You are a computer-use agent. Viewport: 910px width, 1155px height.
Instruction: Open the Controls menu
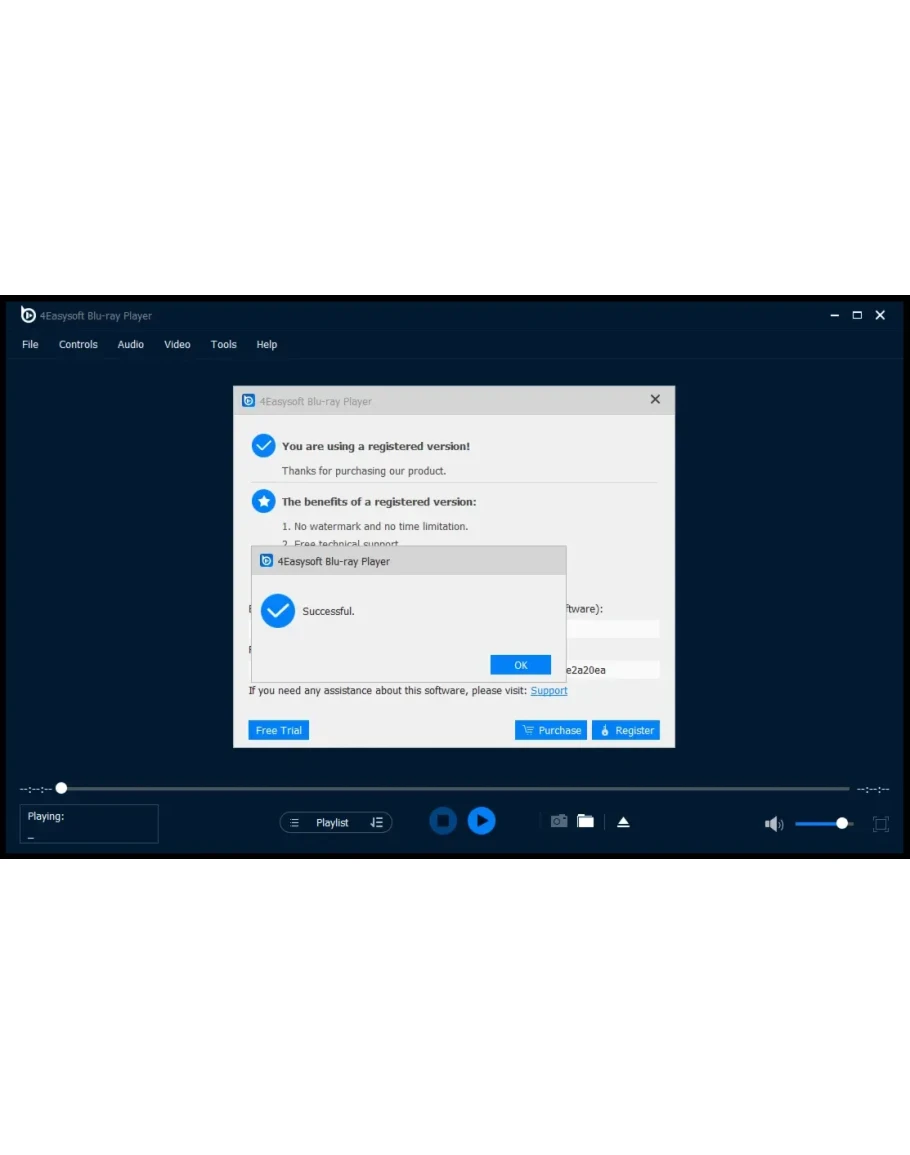(x=78, y=344)
